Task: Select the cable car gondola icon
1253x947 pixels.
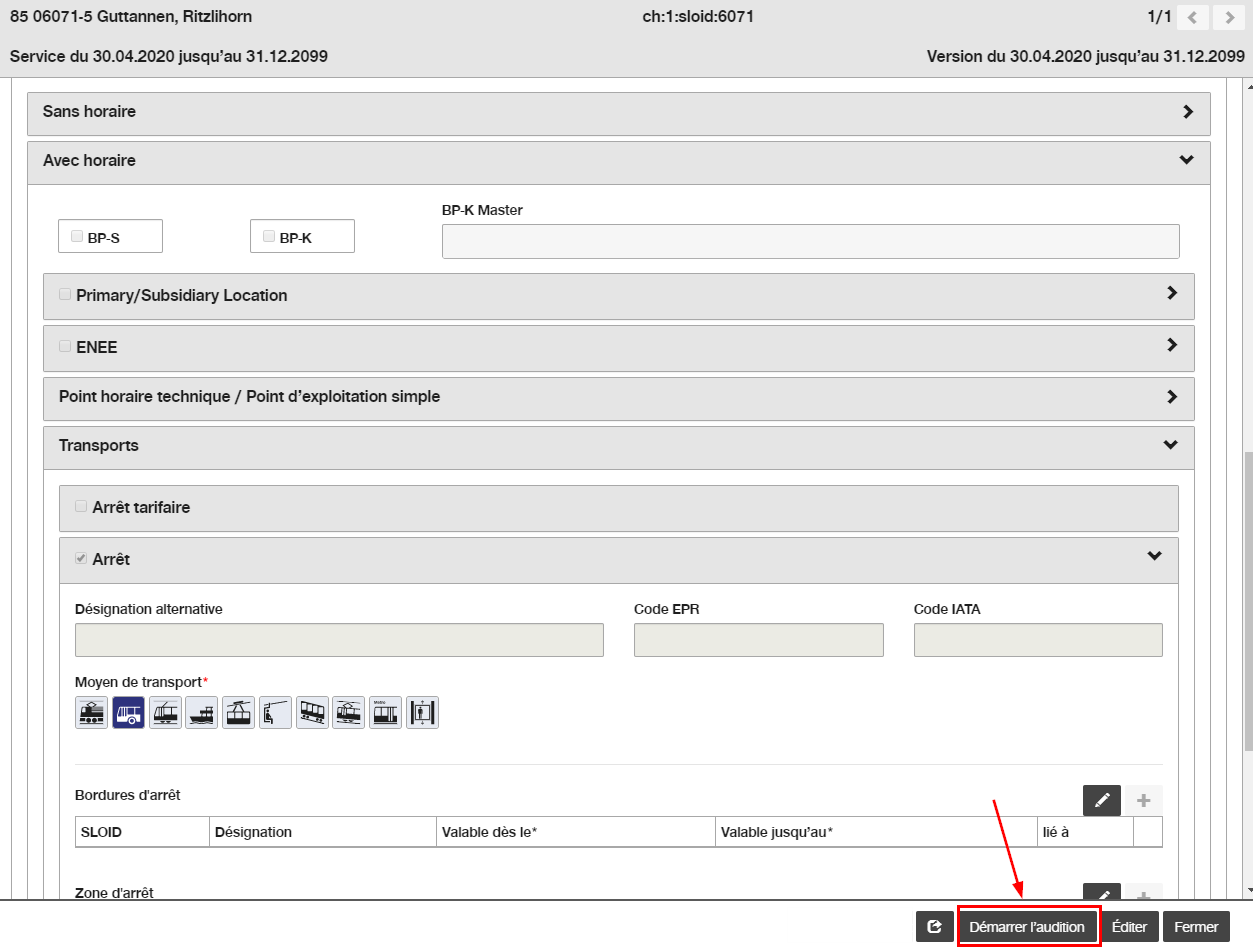Action: [x=239, y=712]
